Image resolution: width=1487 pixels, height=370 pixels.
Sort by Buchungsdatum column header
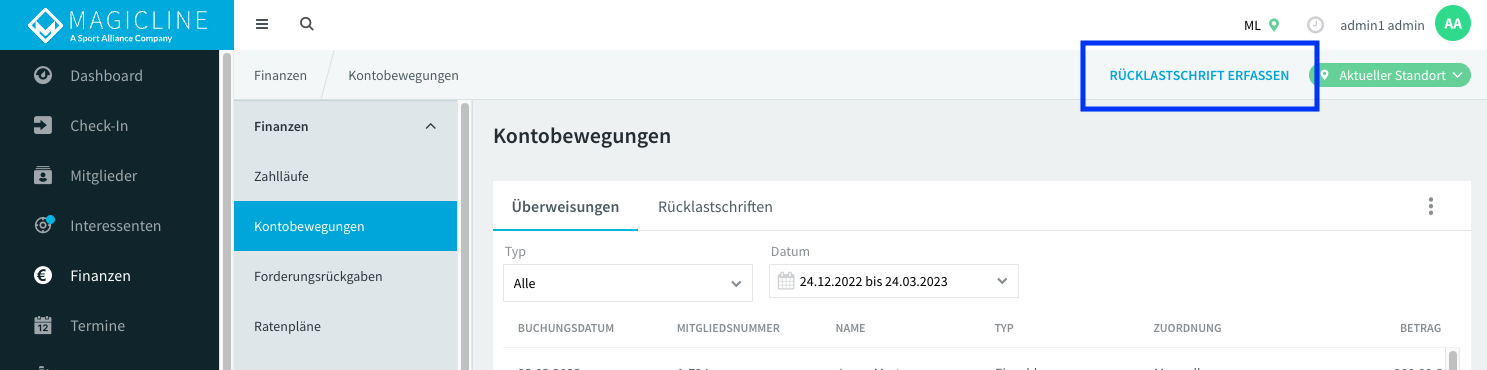point(565,328)
